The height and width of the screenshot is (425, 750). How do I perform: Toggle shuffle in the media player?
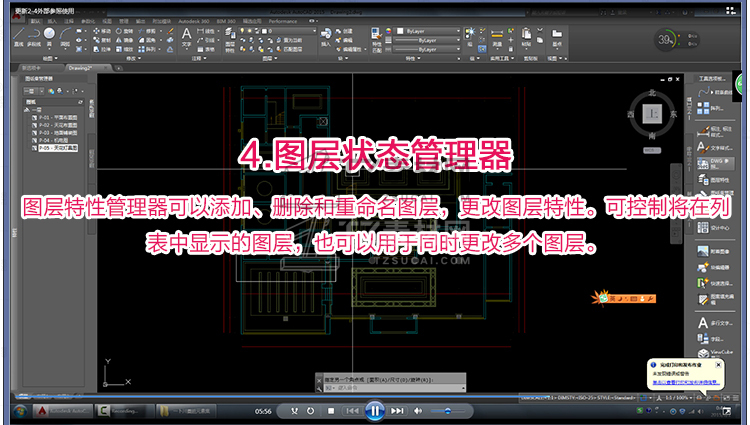(x=295, y=411)
